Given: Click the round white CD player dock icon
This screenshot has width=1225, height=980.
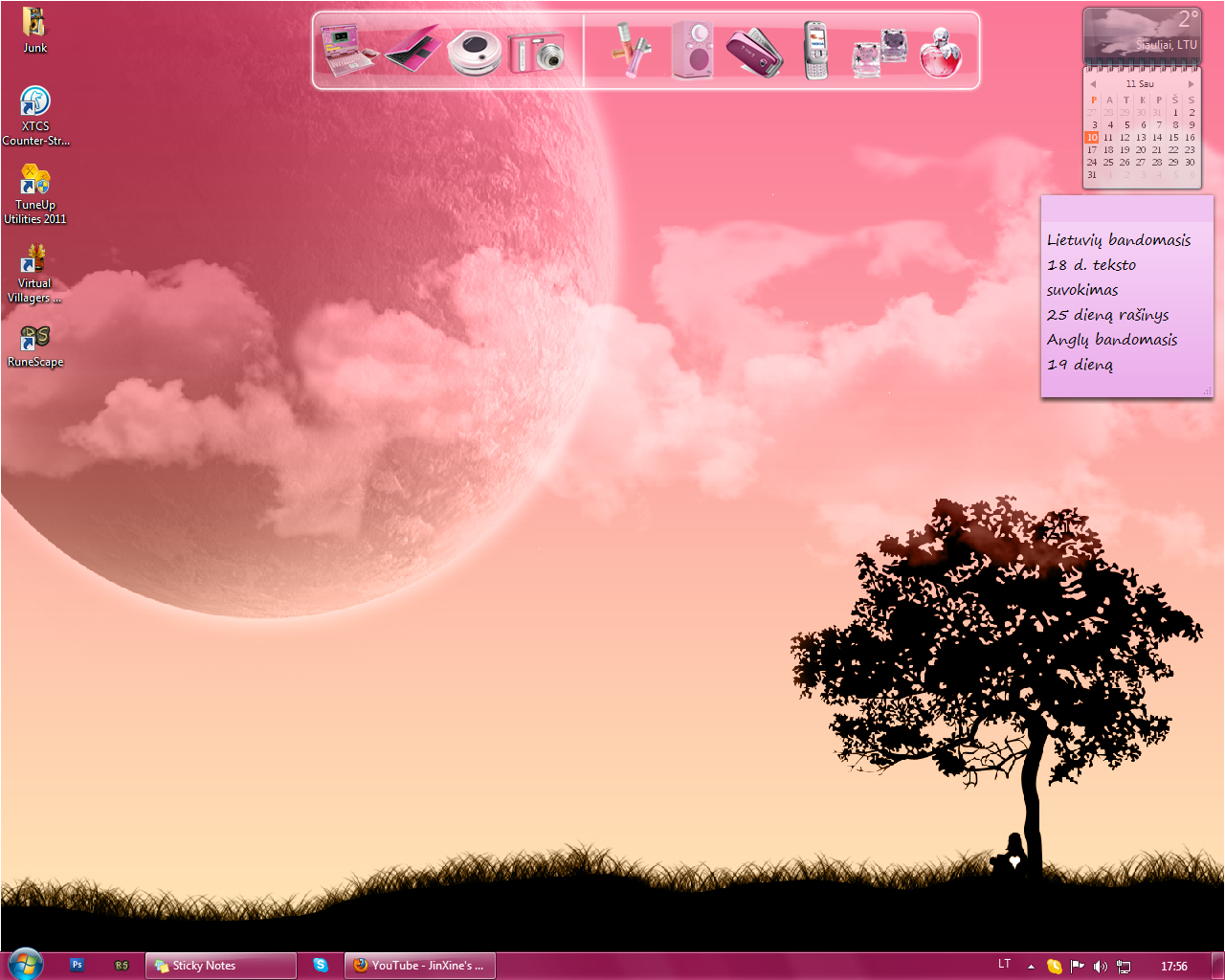Looking at the screenshot, I should 475,53.
